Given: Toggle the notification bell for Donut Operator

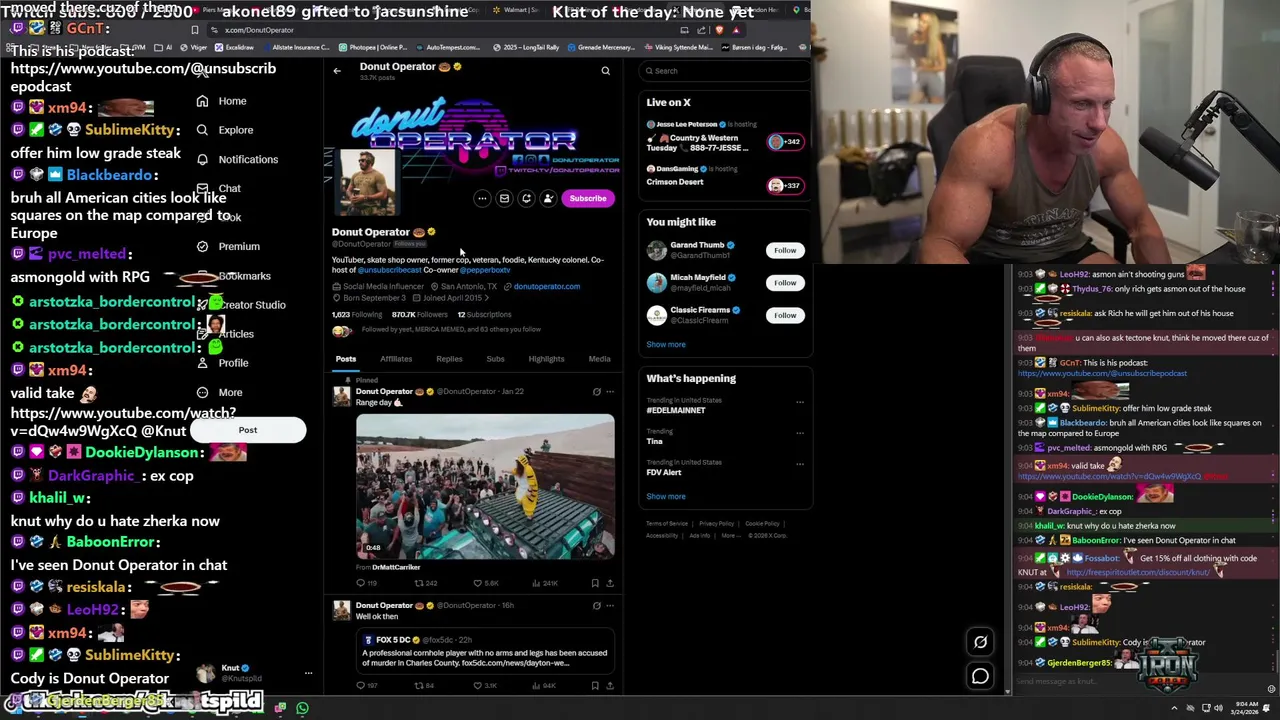Looking at the screenshot, I should point(526,198).
